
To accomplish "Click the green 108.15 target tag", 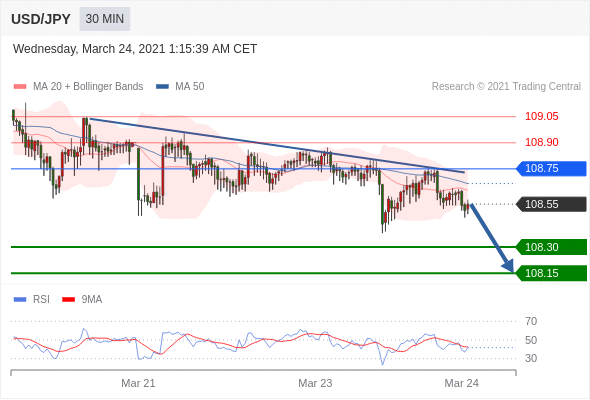I will pos(551,273).
